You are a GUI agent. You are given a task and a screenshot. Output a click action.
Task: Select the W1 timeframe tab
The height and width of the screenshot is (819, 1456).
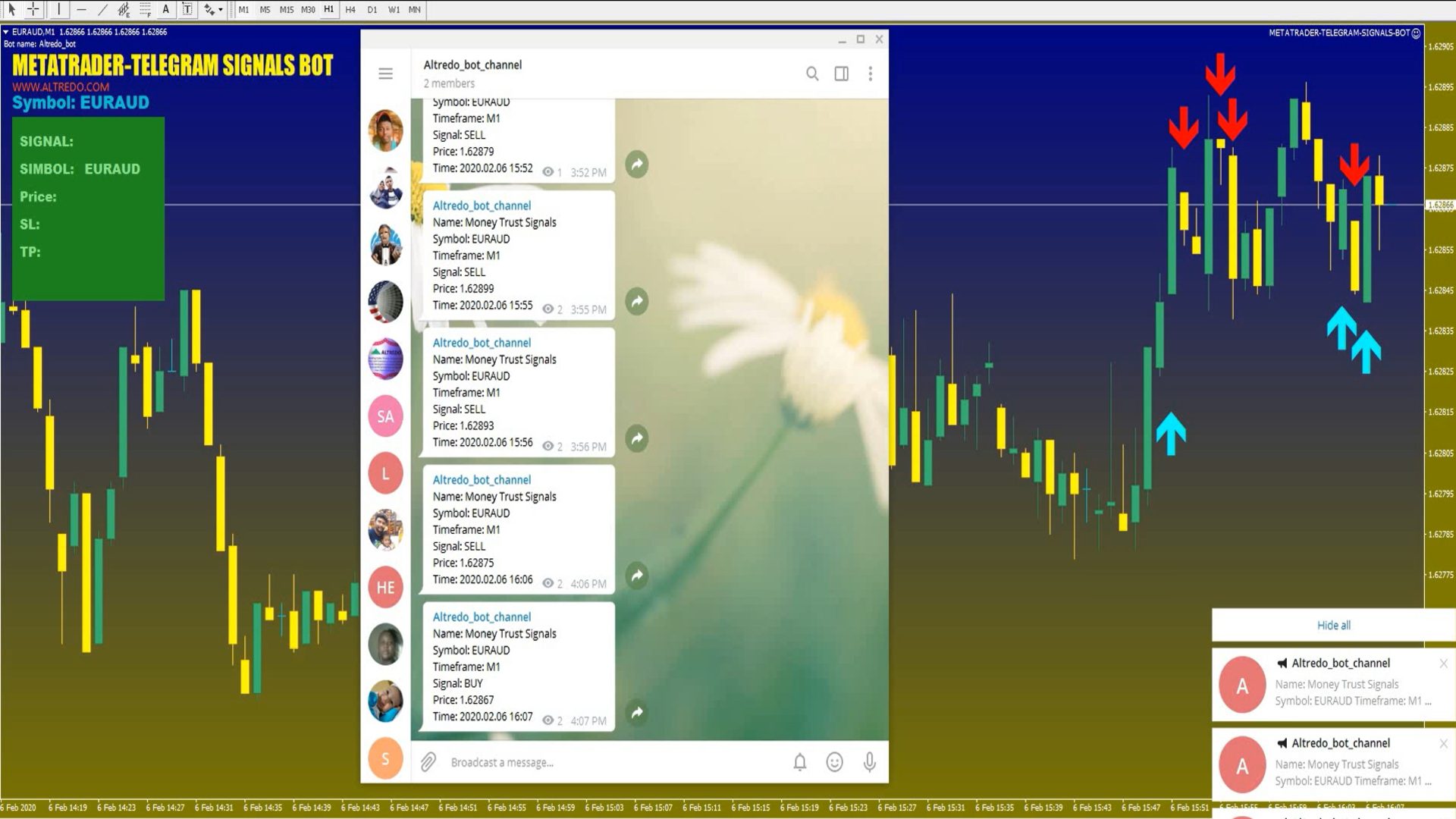(393, 9)
